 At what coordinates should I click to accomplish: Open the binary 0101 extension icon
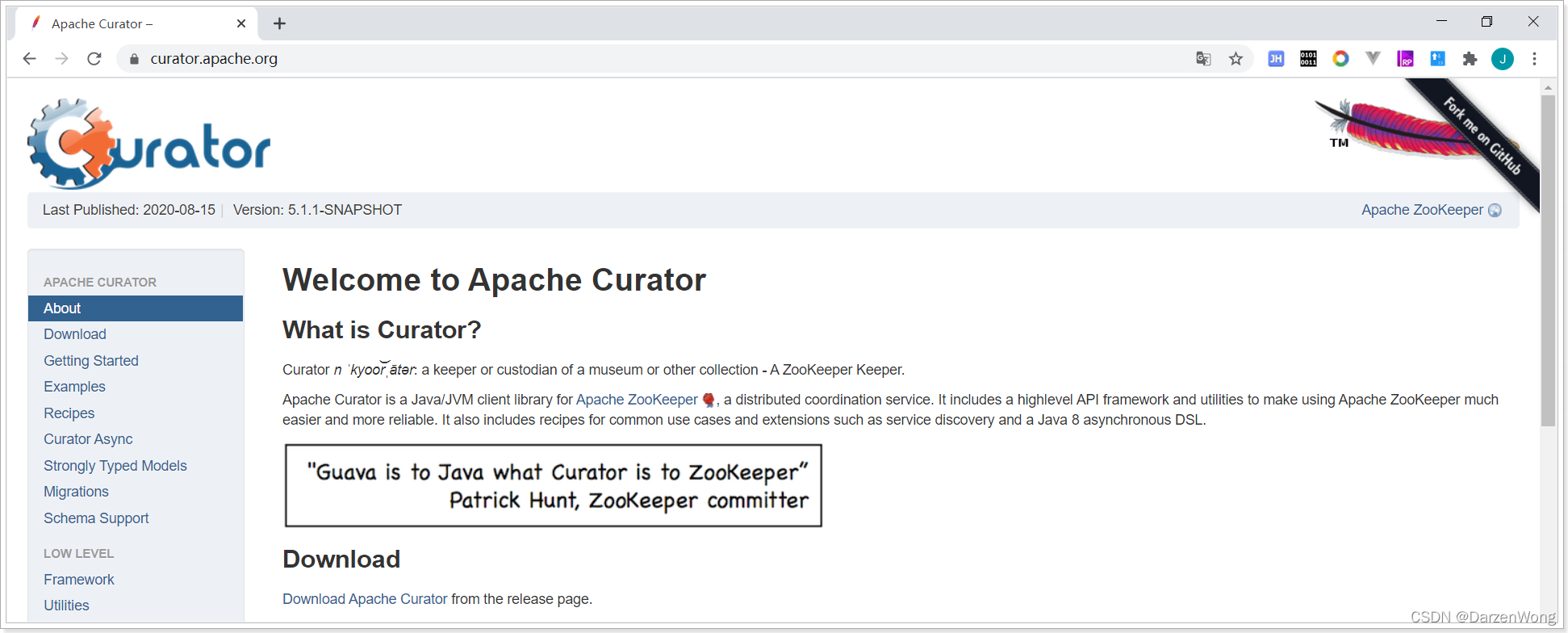(1308, 59)
